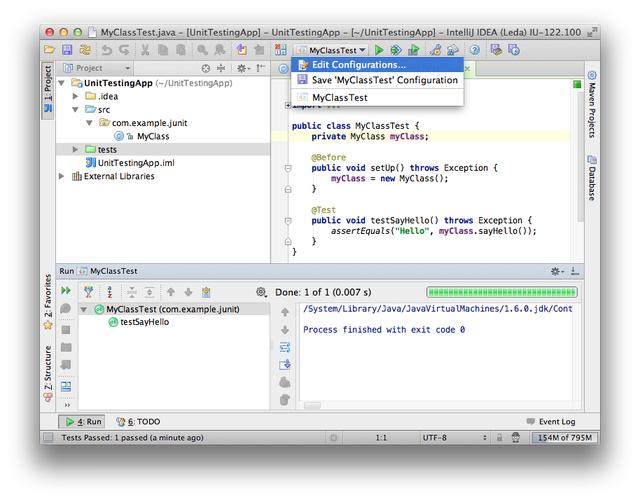Collapse MyClassTest results node
The width and height of the screenshot is (640, 500).
(x=84, y=309)
